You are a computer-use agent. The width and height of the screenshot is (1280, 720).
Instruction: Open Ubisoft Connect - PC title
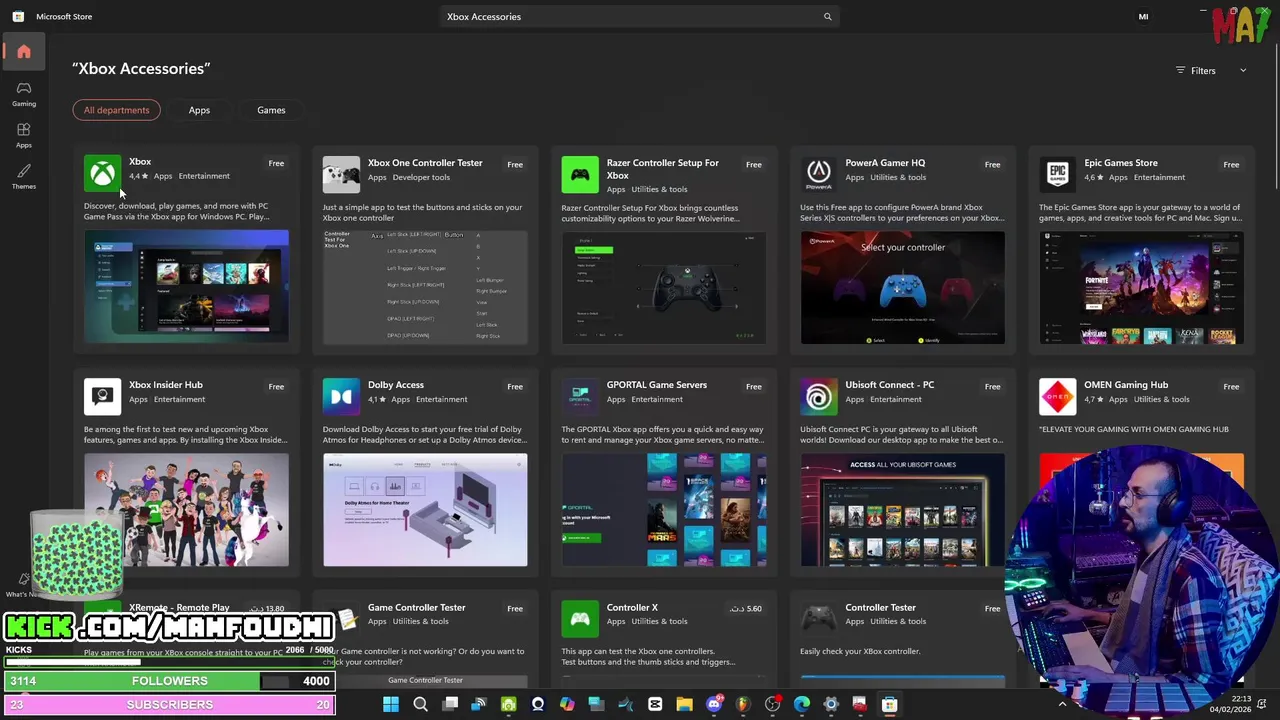pos(890,384)
